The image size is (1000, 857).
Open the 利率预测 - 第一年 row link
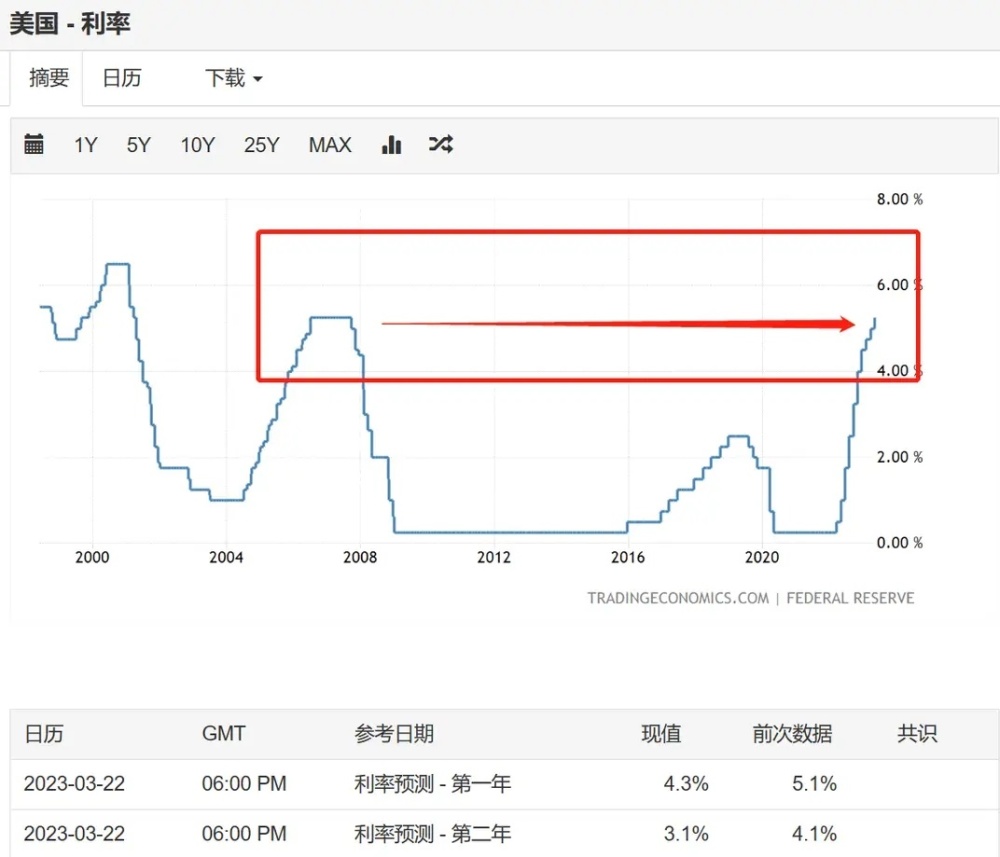[433, 783]
